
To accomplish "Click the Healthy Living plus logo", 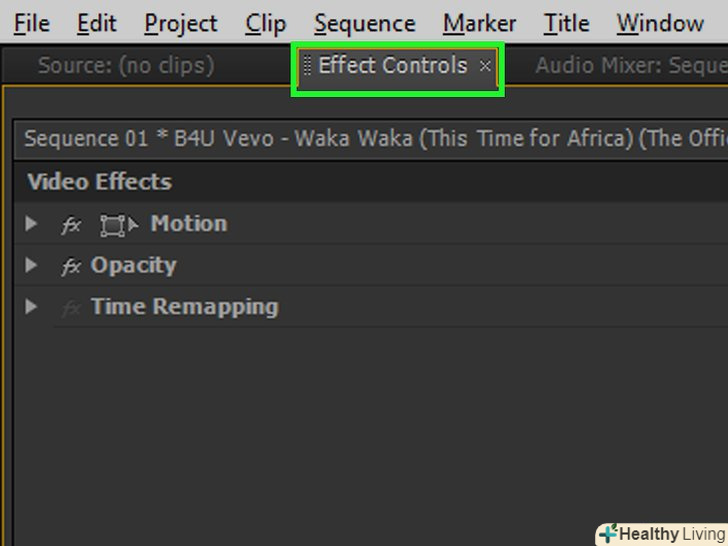I will coord(607,534).
